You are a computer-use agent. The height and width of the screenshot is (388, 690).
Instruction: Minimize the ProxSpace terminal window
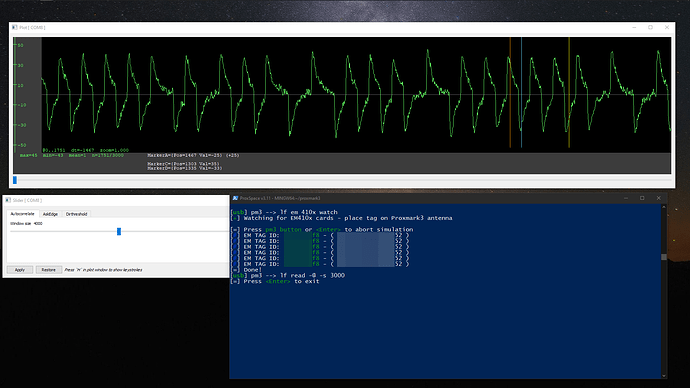626,198
